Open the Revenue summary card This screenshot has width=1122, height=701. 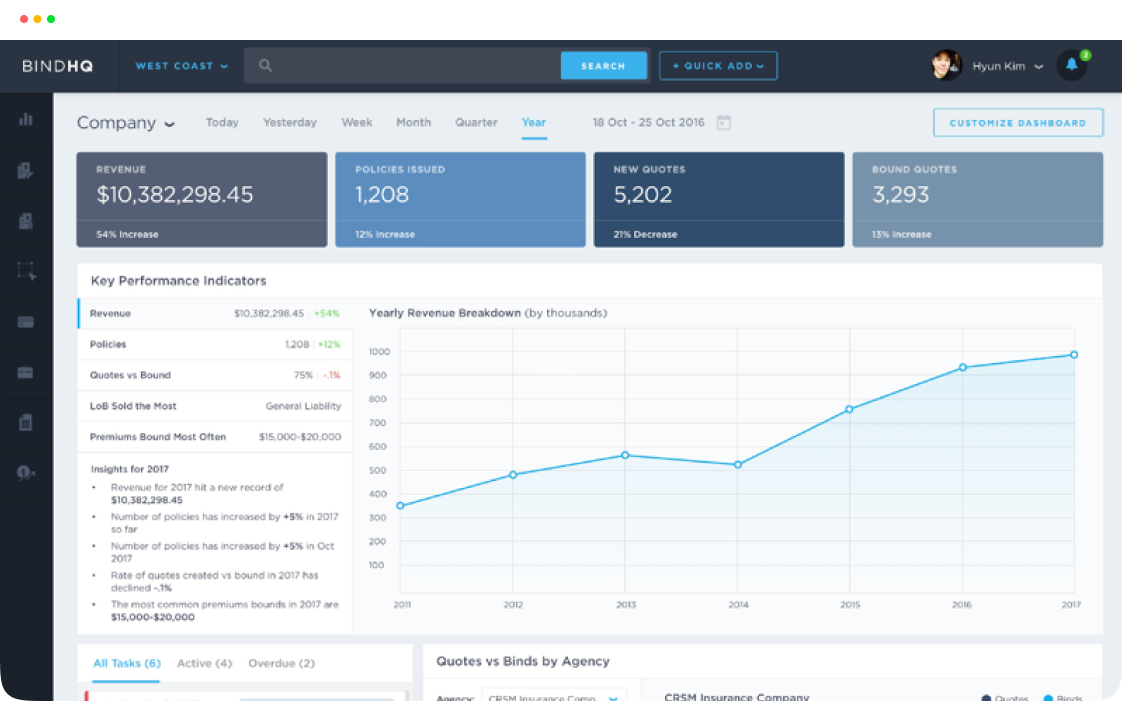[202, 200]
